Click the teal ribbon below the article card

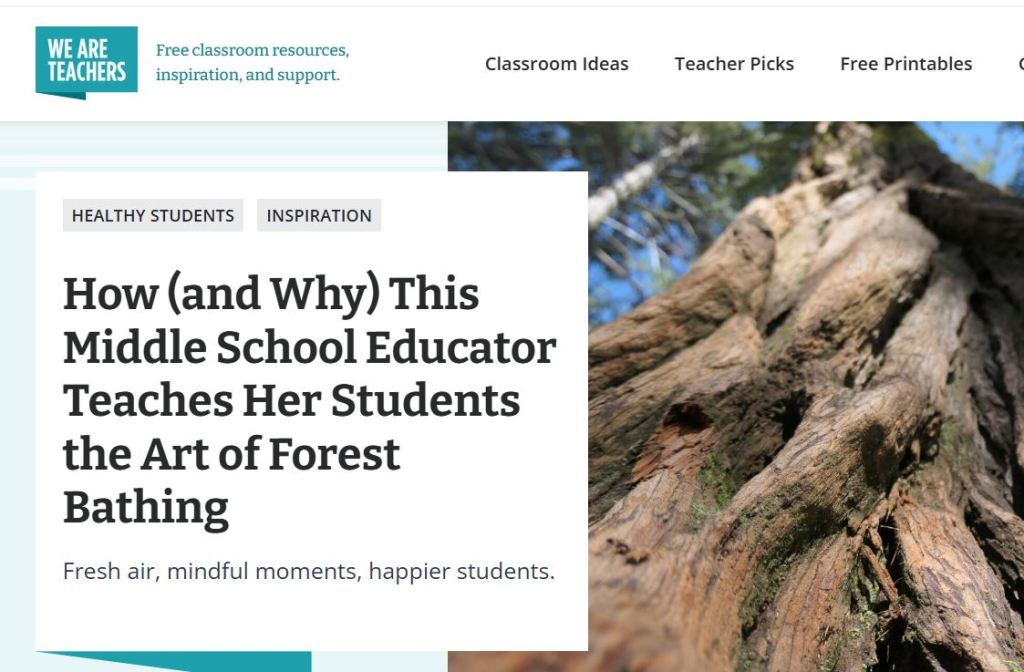pos(175,661)
